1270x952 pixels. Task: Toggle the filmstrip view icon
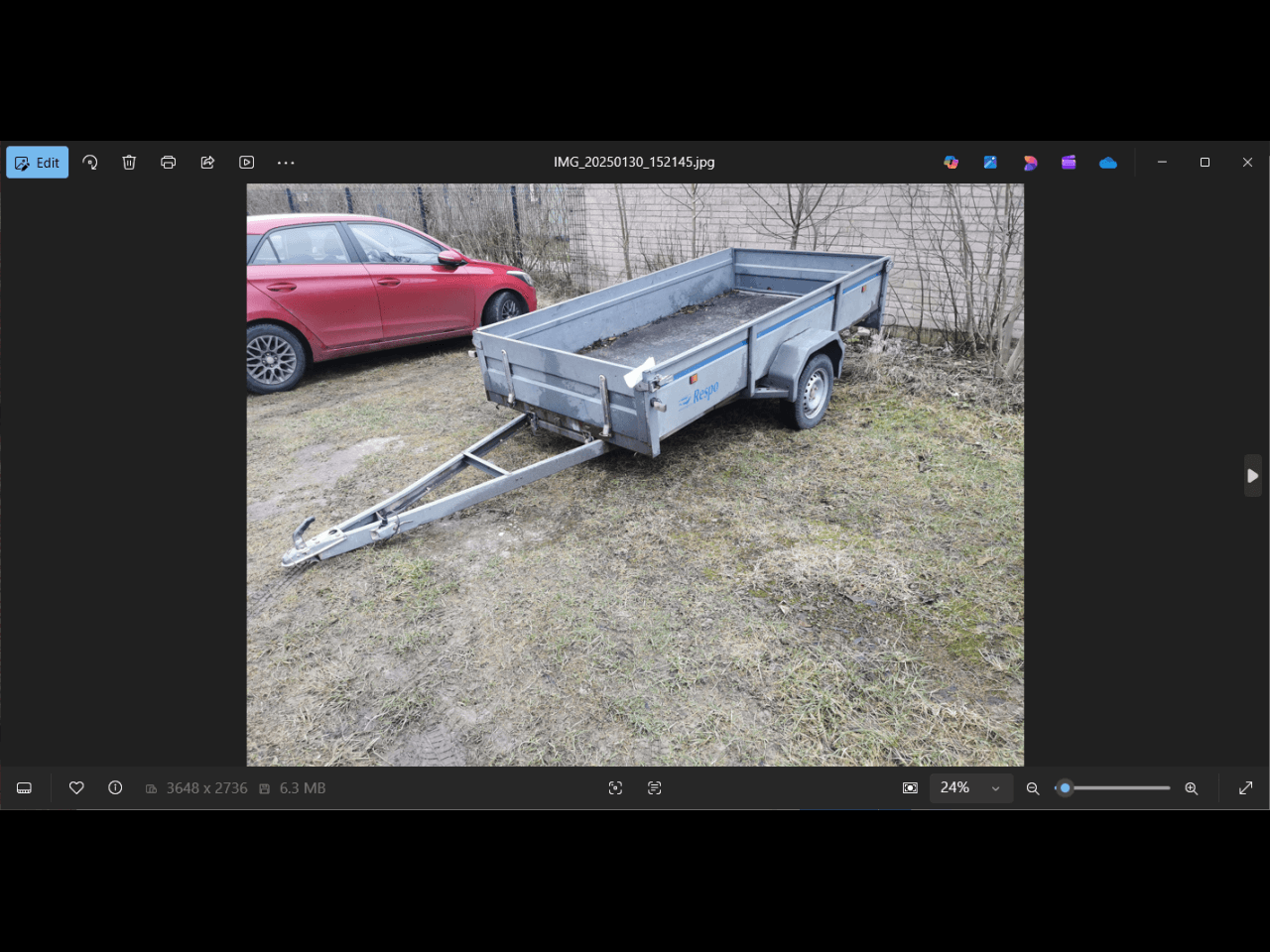tap(25, 788)
